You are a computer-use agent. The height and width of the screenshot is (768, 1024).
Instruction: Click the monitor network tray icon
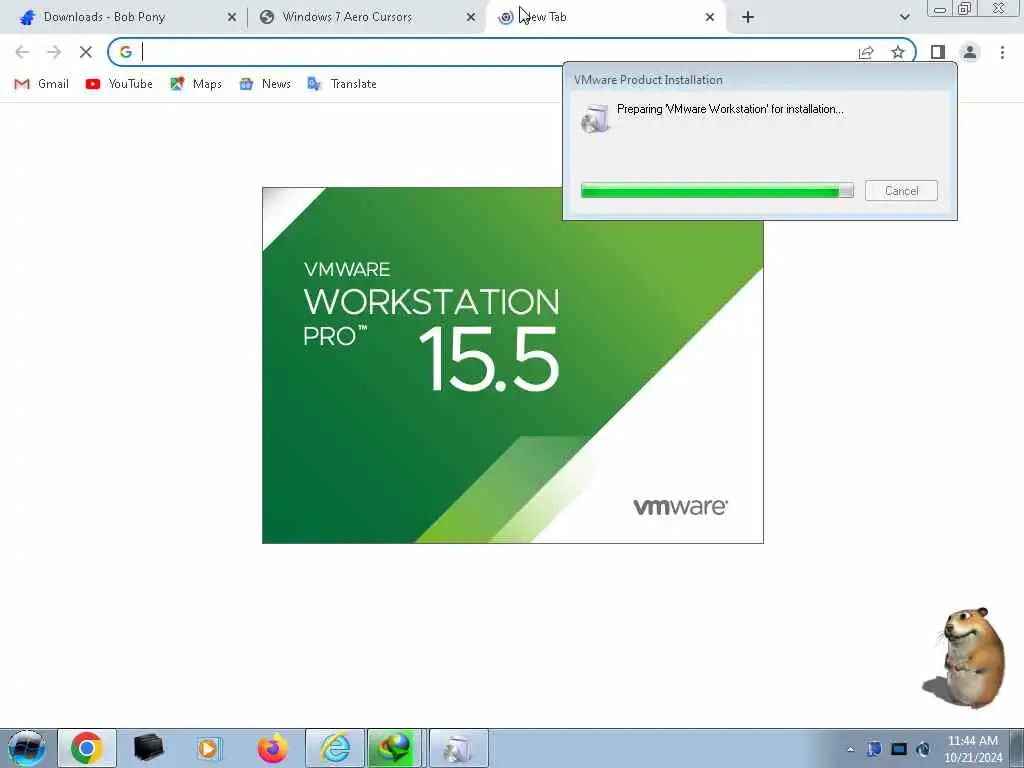tap(899, 748)
